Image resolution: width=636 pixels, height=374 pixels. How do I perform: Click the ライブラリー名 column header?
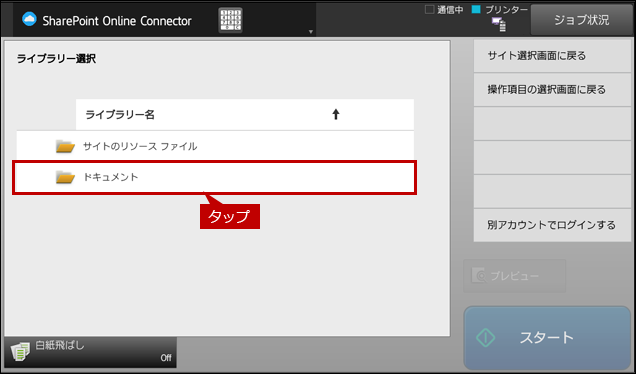245,114
